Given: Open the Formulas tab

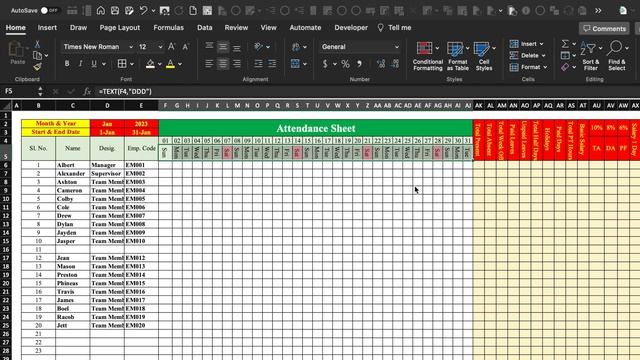Looking at the screenshot, I should point(169,28).
